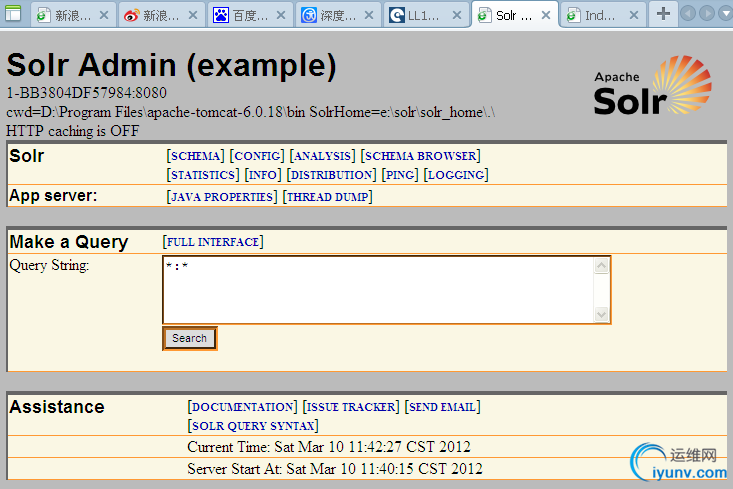Open the tab list dropdown arrow
Image resolution: width=733 pixels, height=489 pixels.
(x=726, y=14)
